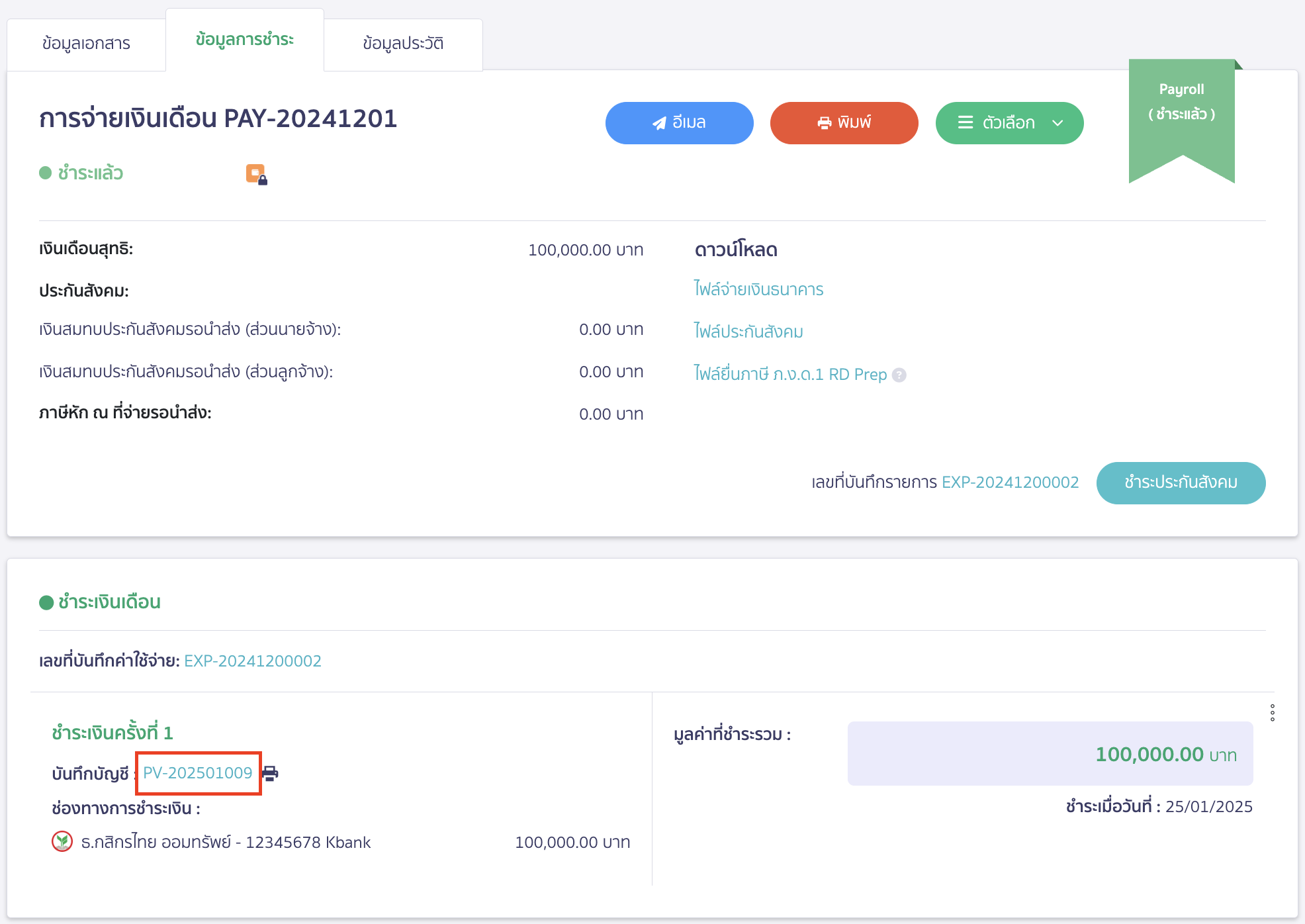Select the ข้อมูลการชำระ tab
This screenshot has width=1305, height=924.
click(x=244, y=40)
